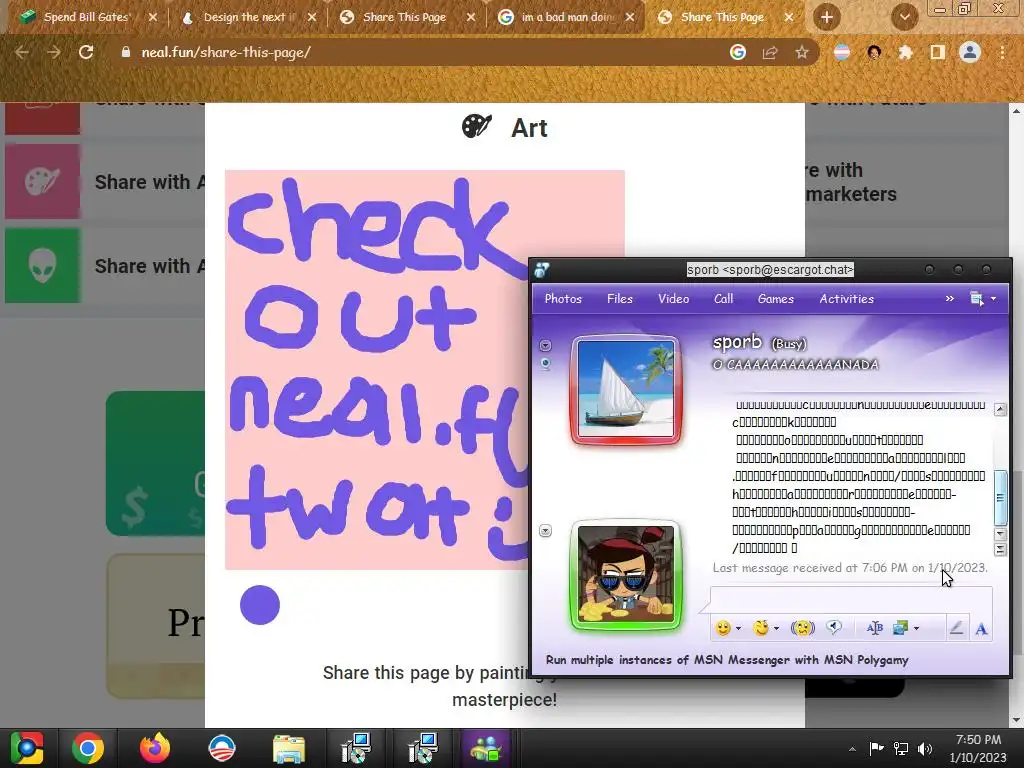The width and height of the screenshot is (1024, 768).
Task: Switch to text typing mode A tab
Action: [981, 628]
